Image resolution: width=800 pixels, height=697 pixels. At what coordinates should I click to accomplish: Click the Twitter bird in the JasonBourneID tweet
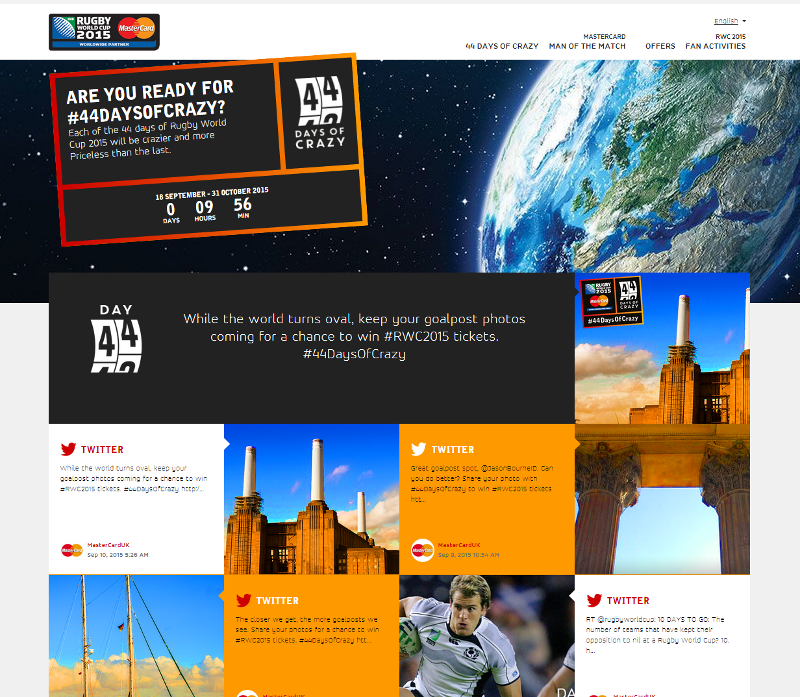(418, 449)
